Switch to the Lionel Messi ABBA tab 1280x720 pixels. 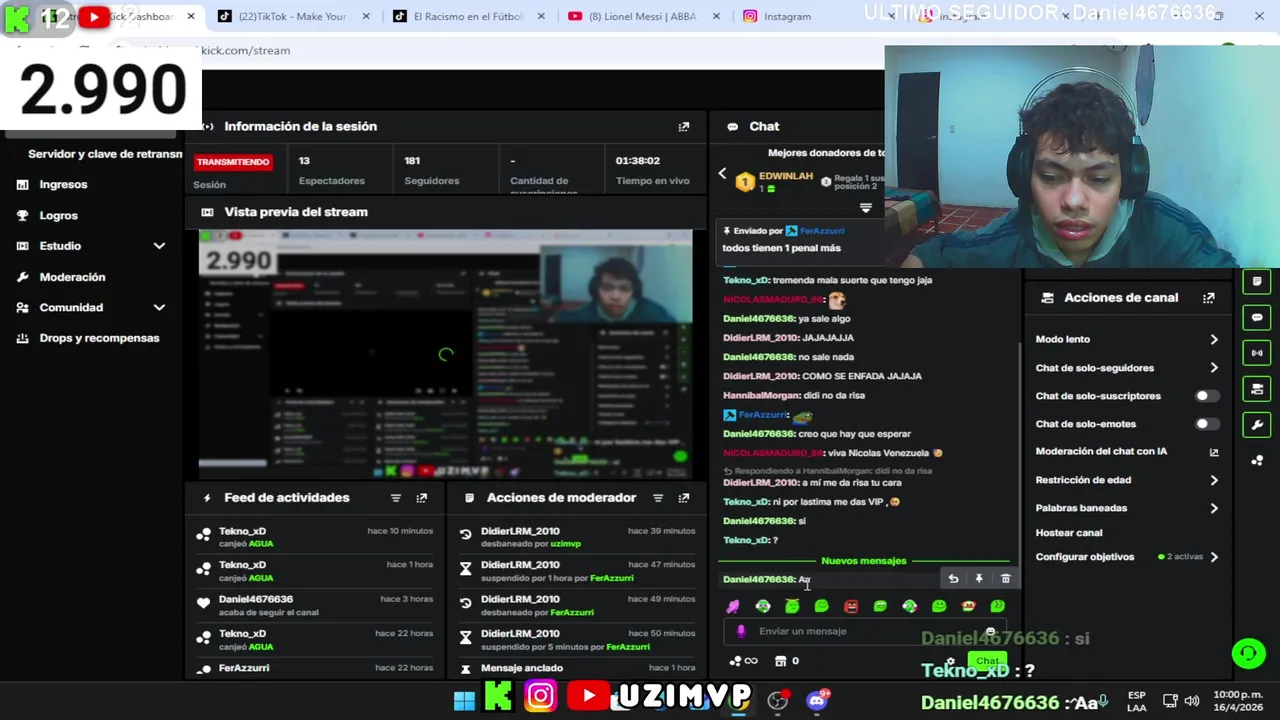(x=643, y=16)
